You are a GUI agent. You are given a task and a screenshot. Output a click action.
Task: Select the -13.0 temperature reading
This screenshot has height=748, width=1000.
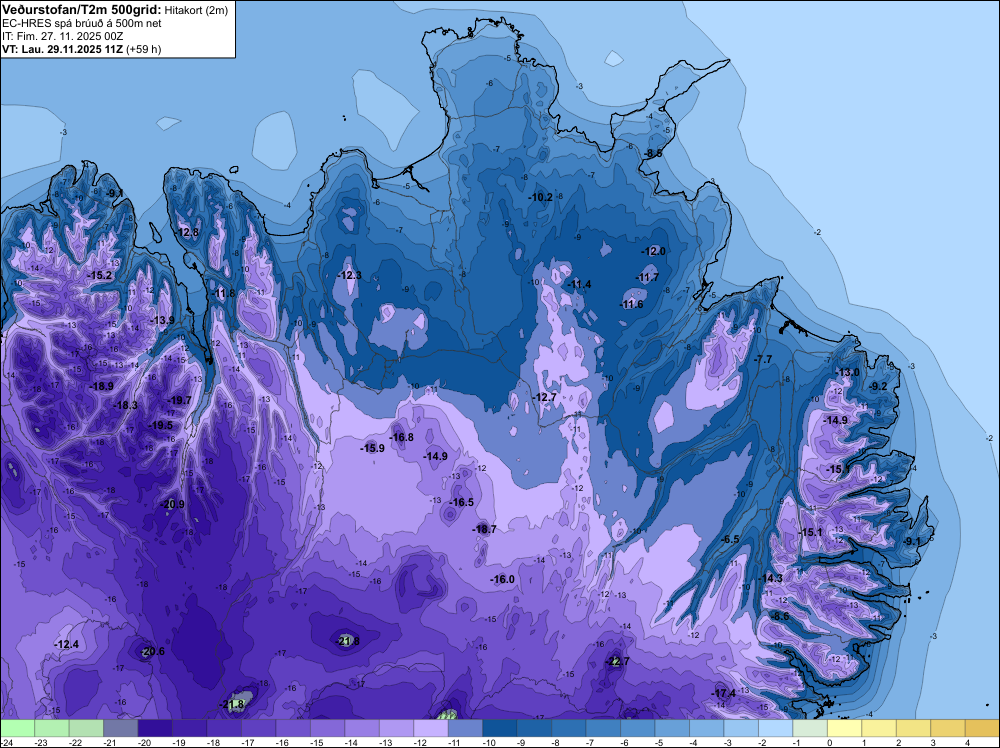847,372
